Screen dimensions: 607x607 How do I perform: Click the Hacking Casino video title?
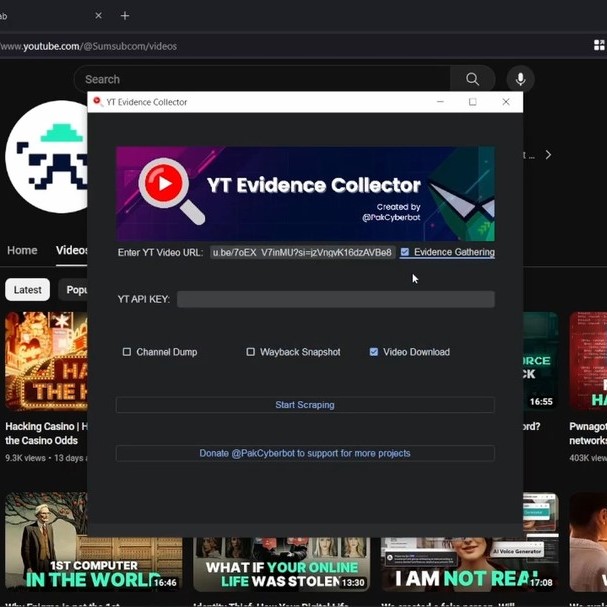(x=46, y=433)
